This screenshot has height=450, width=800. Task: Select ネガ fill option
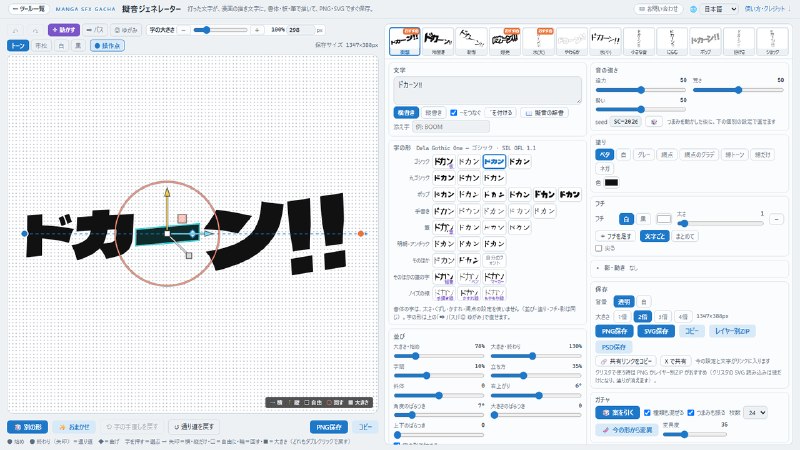605,168
